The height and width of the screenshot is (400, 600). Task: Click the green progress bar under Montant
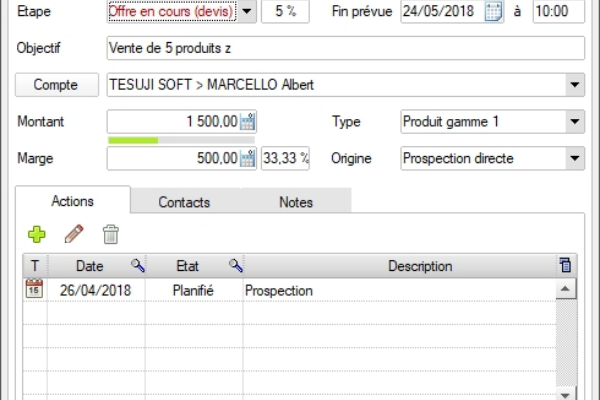tap(133, 140)
